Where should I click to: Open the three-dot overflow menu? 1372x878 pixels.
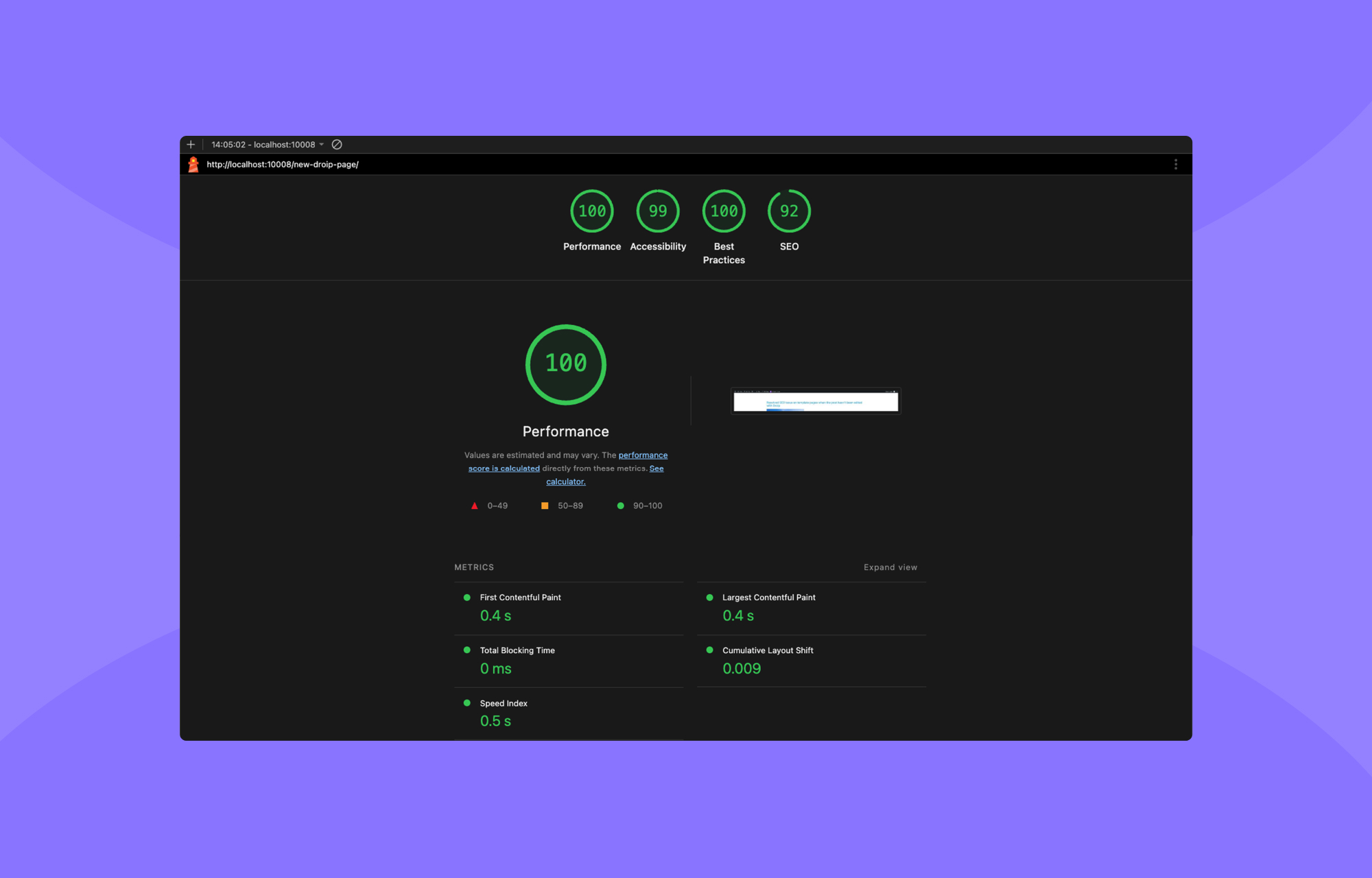pyautogui.click(x=1176, y=164)
